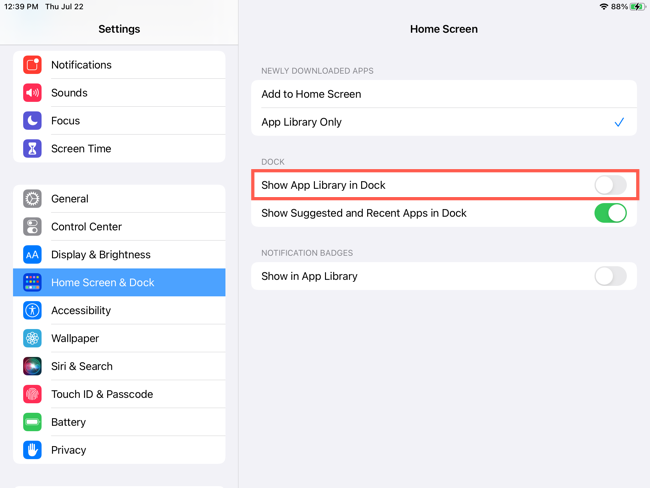Open Battery settings
Image resolution: width=650 pixels, height=488 pixels.
coord(119,422)
